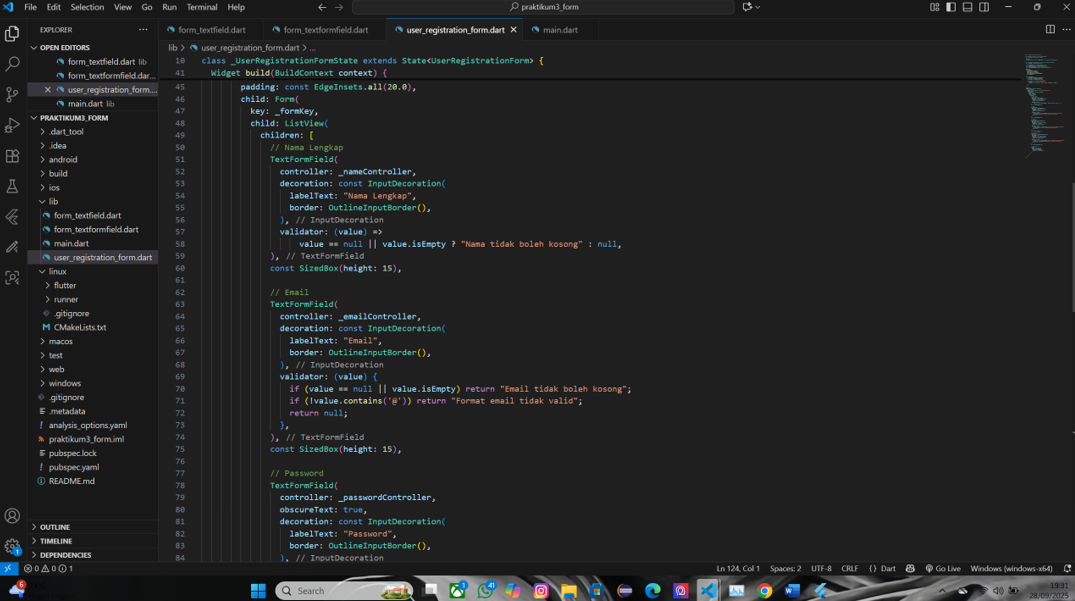This screenshot has height=601, width=1075.
Task: Open the Search view in activity bar
Action: point(12,64)
